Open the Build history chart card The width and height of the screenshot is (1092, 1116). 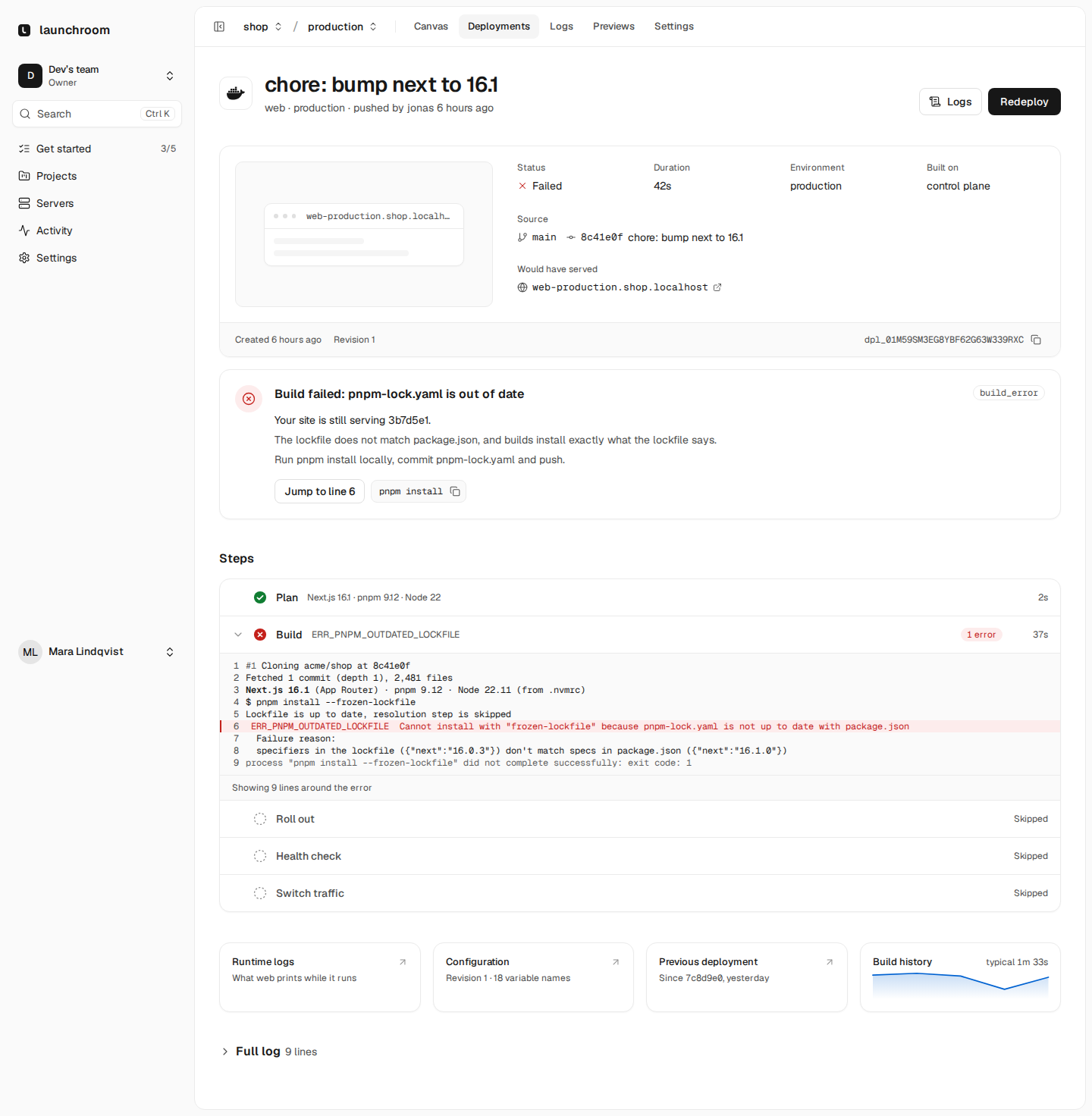point(960,977)
